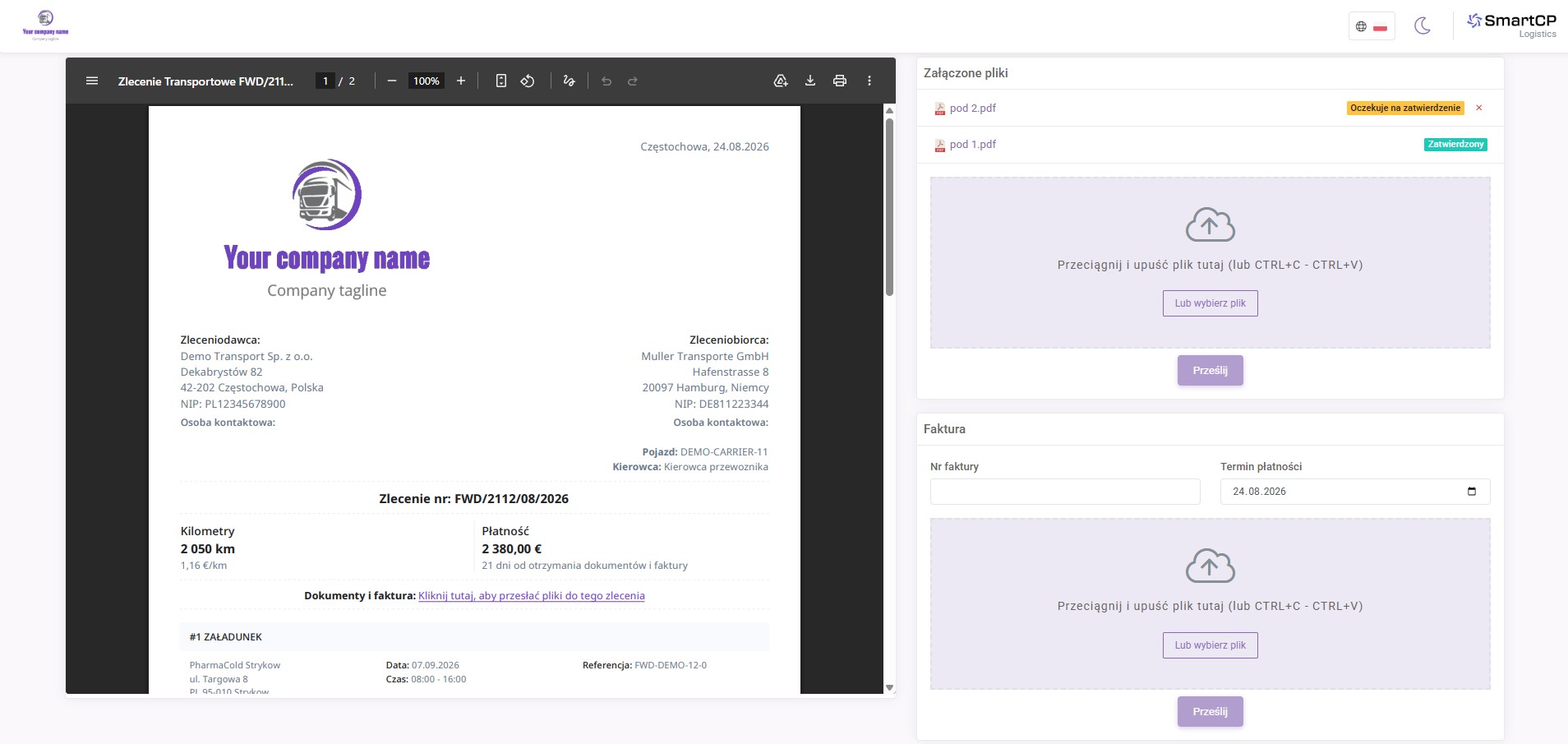
Task: Submit invoice with lower Prześlij button
Action: (1210, 712)
